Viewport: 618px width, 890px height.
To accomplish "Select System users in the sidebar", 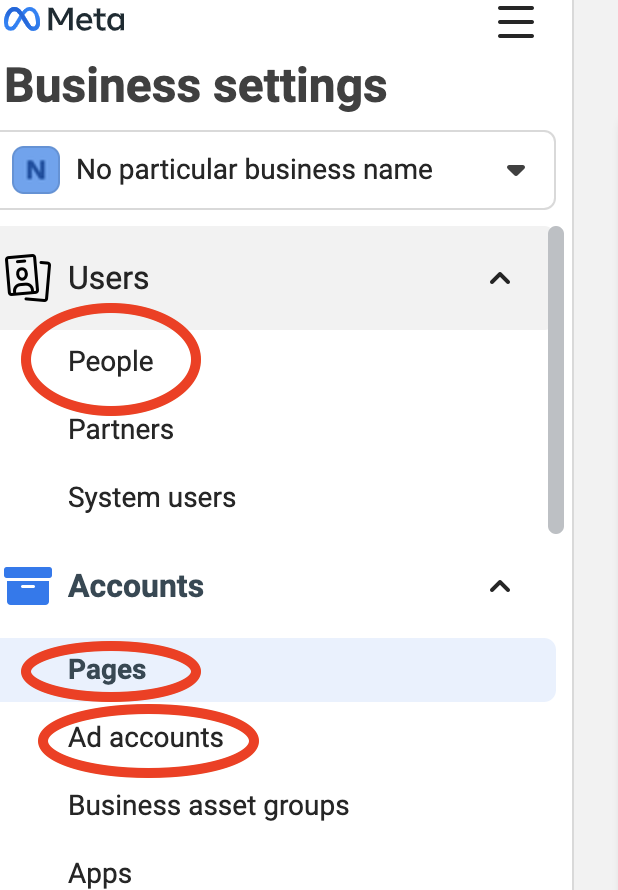I will click(x=151, y=498).
